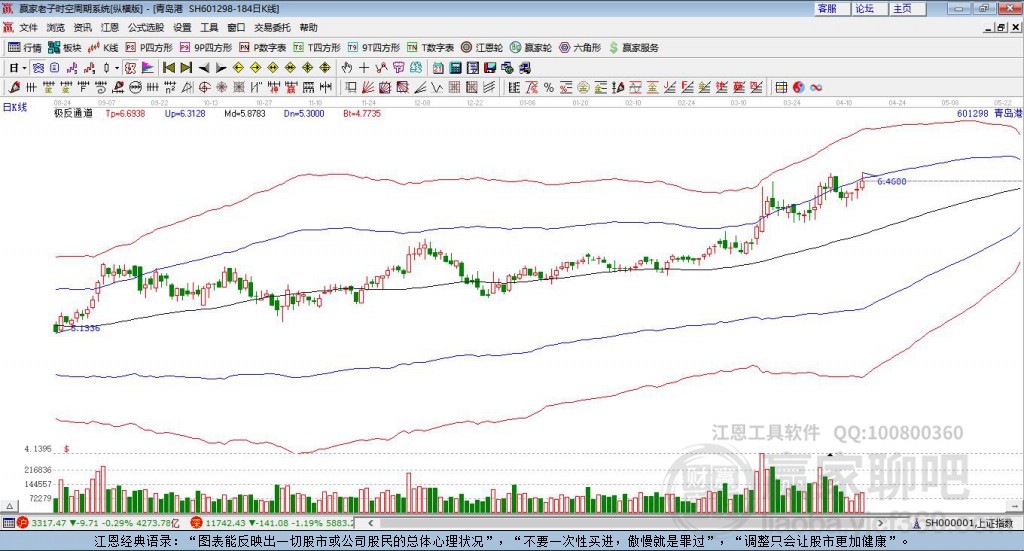Open the 帮助 menu
The image size is (1024, 551).
click(308, 27)
